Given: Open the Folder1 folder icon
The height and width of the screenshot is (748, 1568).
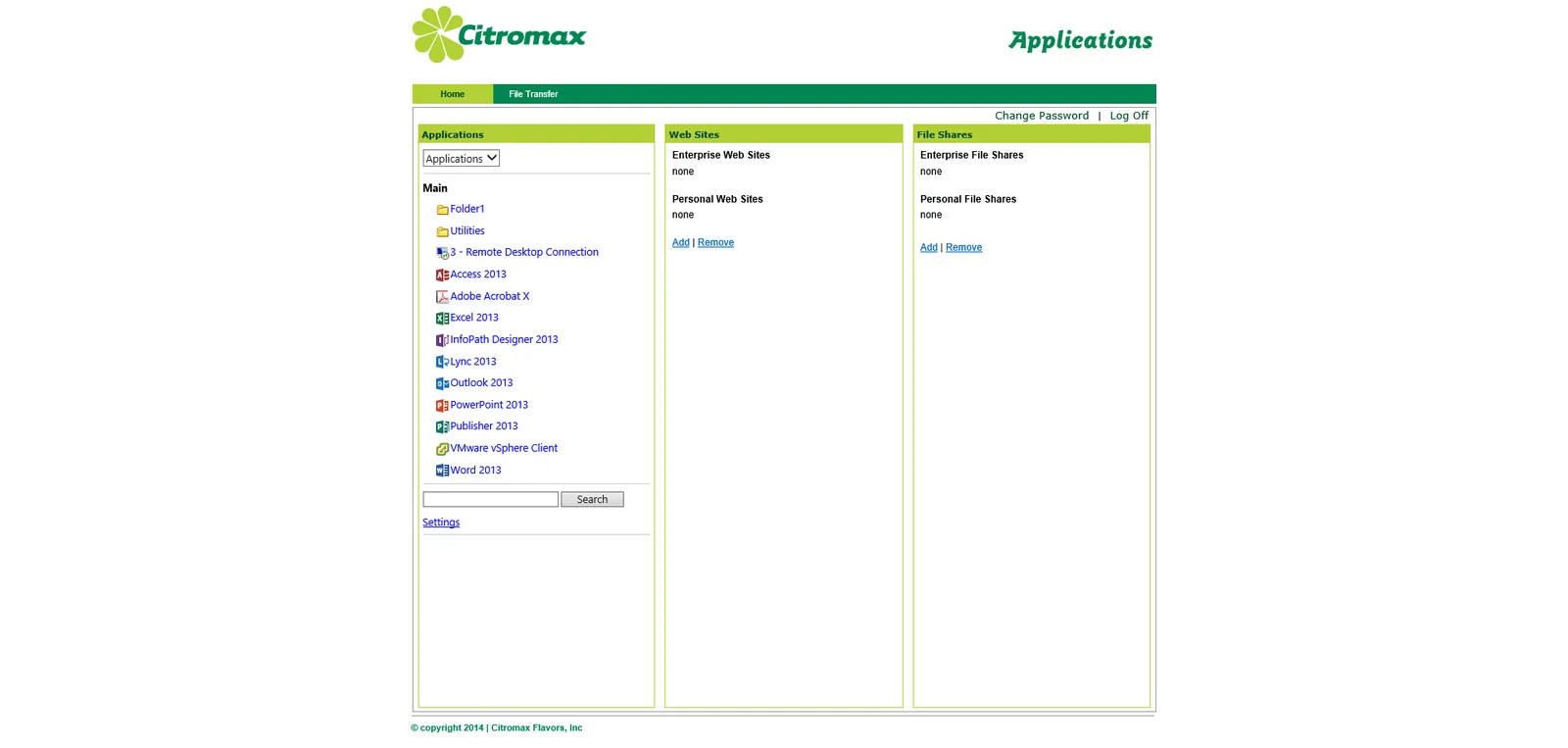Looking at the screenshot, I should [x=442, y=210].
